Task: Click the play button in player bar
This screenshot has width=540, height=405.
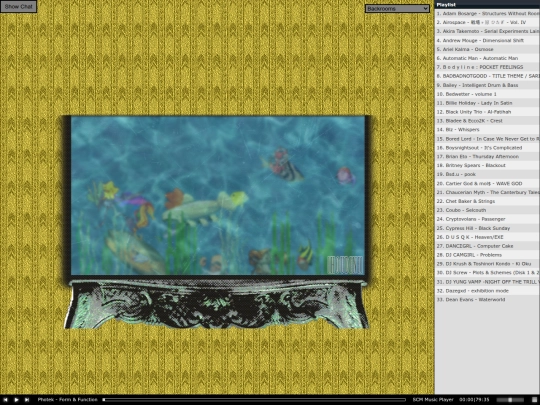Action: coord(16,399)
